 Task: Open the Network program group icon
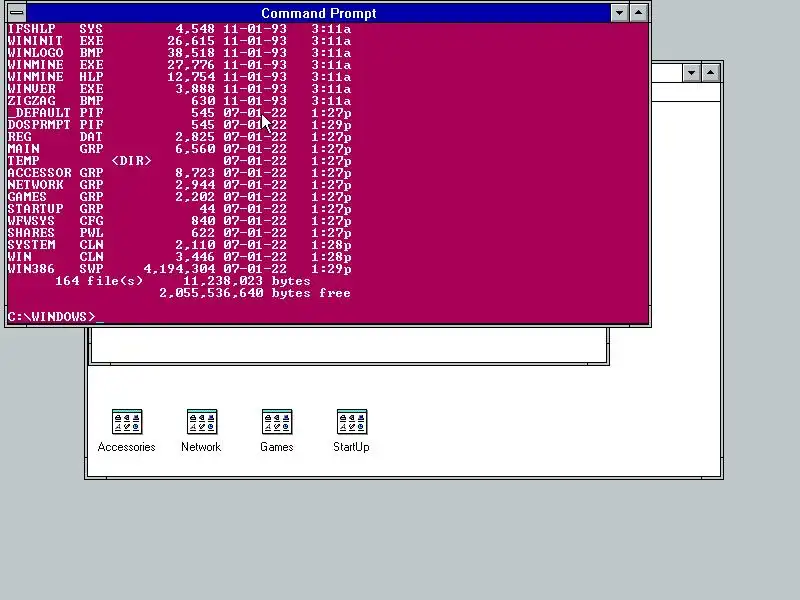[202, 422]
